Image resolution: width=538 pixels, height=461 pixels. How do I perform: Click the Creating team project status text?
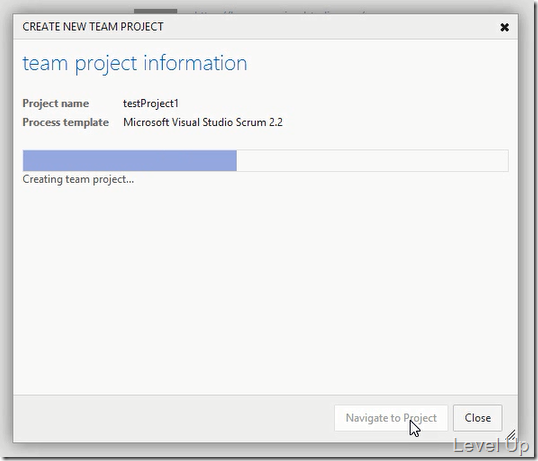[x=78, y=179]
